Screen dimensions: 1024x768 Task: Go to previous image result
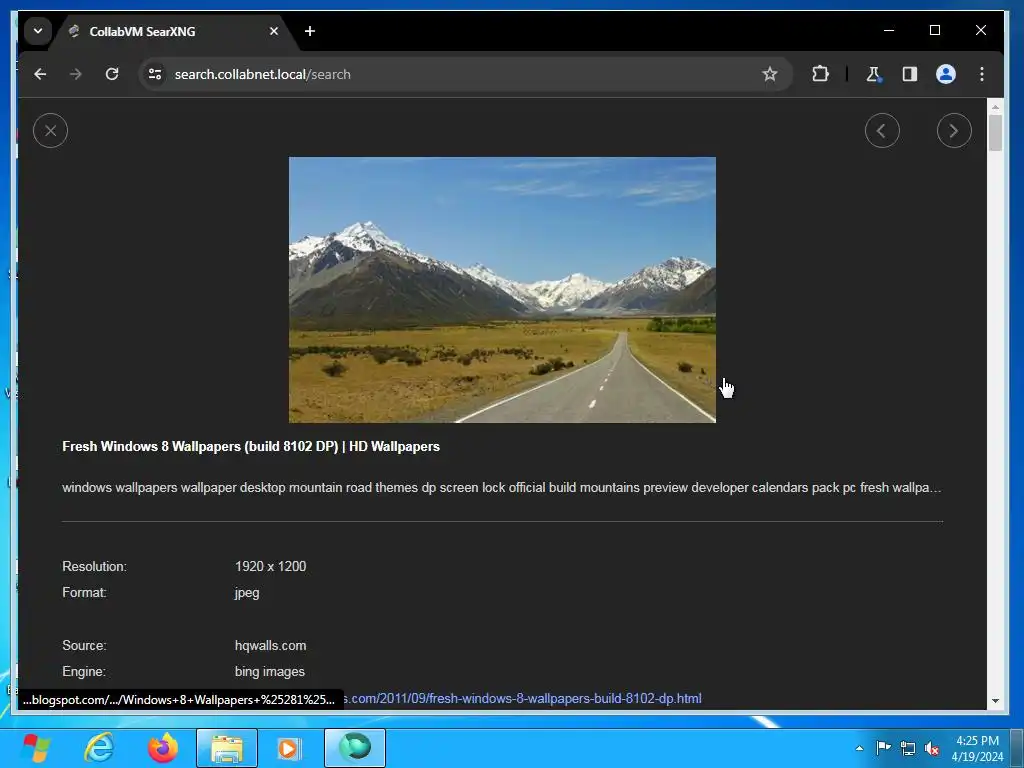pos(882,131)
